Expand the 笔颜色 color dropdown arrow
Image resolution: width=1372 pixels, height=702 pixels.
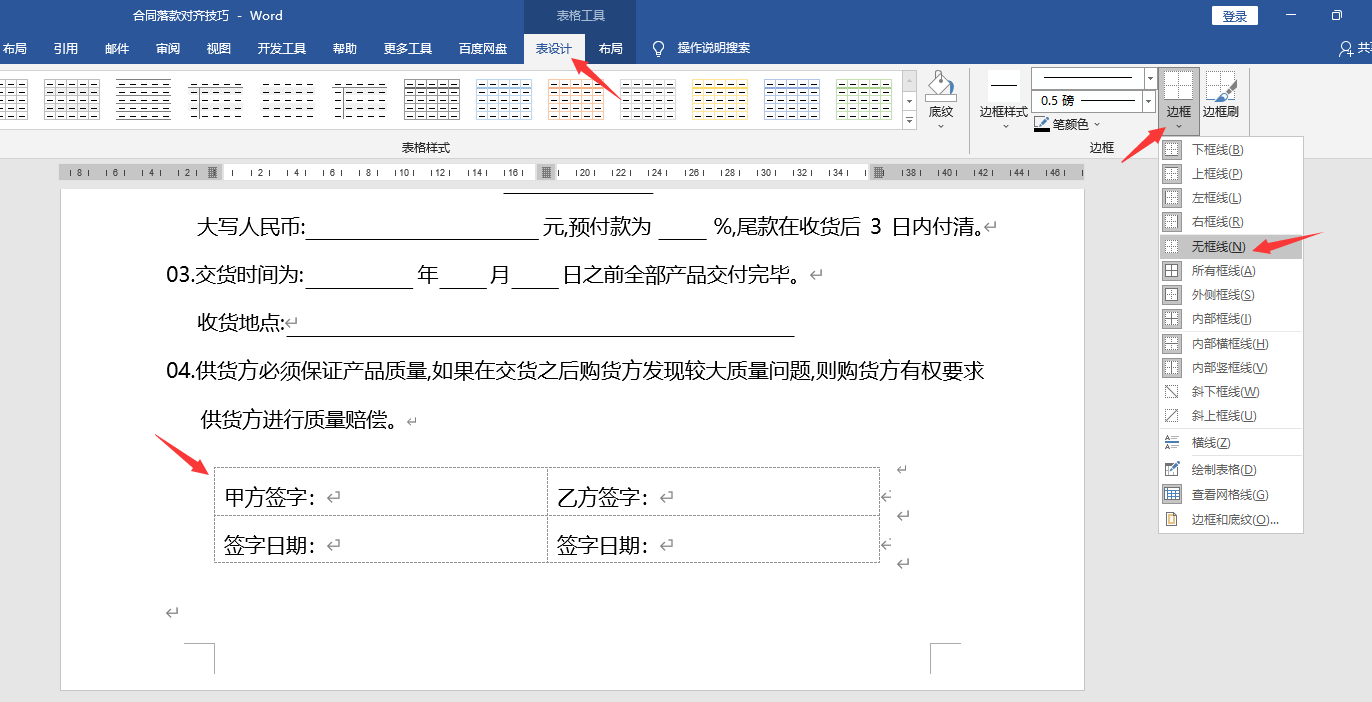[x=1097, y=125]
